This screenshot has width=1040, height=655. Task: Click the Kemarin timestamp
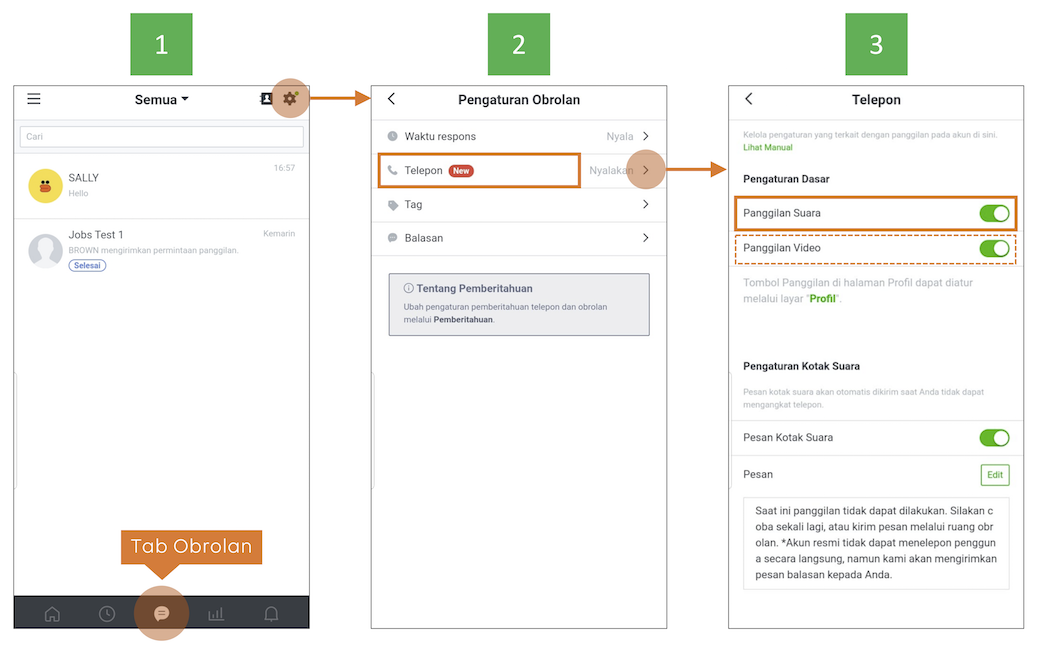click(279, 233)
